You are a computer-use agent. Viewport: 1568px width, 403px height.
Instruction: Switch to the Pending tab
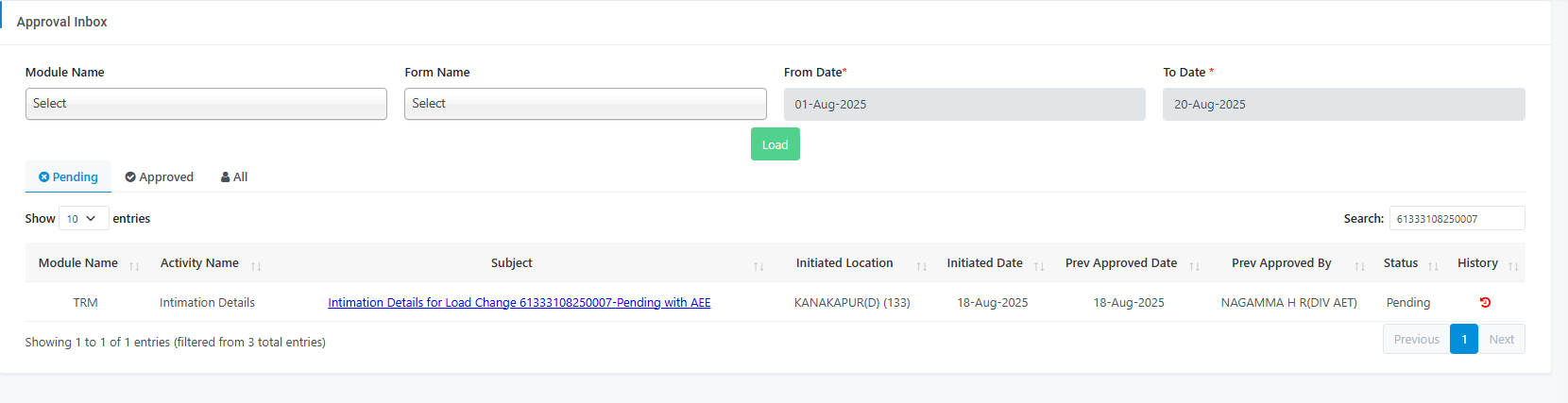pos(68,176)
